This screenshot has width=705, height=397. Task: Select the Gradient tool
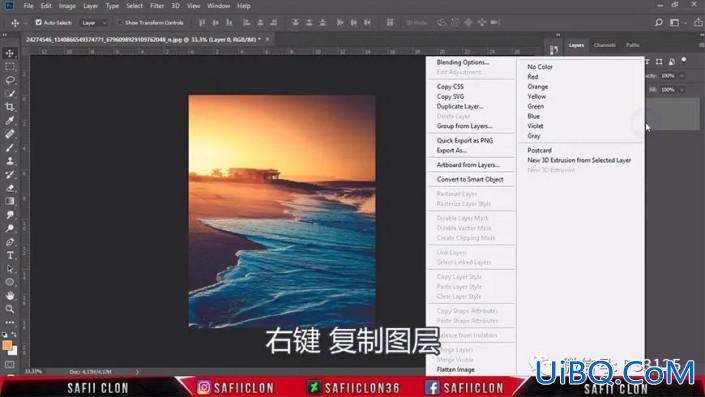pos(9,201)
